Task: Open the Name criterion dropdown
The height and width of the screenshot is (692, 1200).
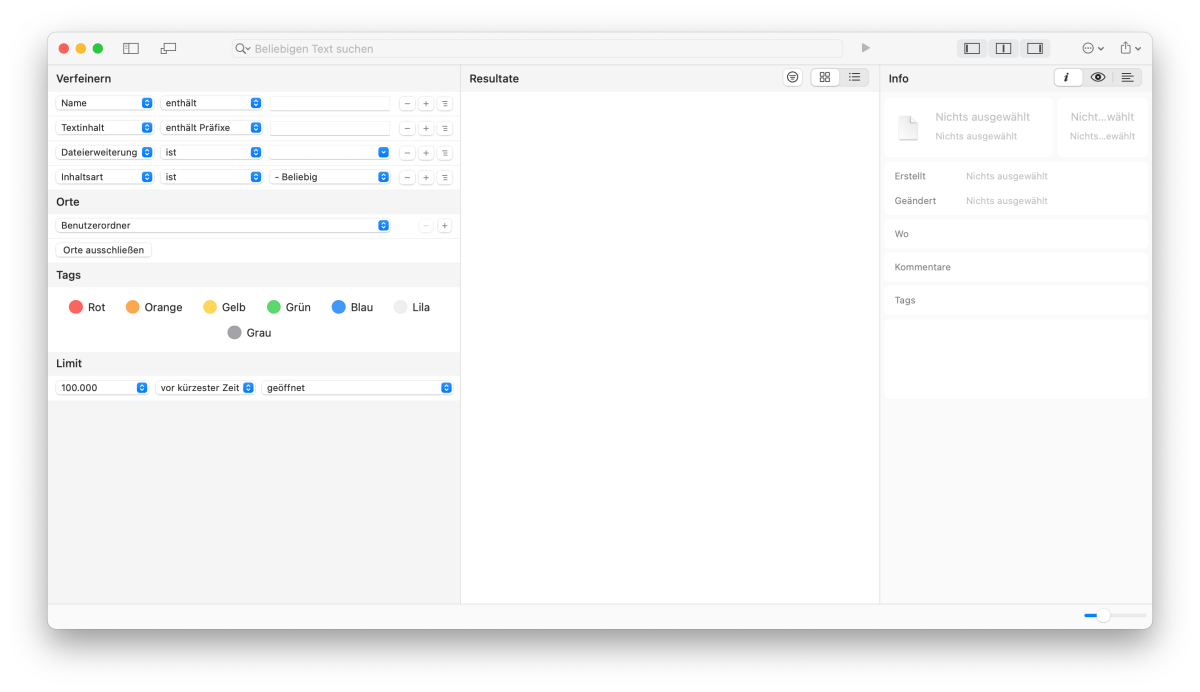Action: point(105,103)
